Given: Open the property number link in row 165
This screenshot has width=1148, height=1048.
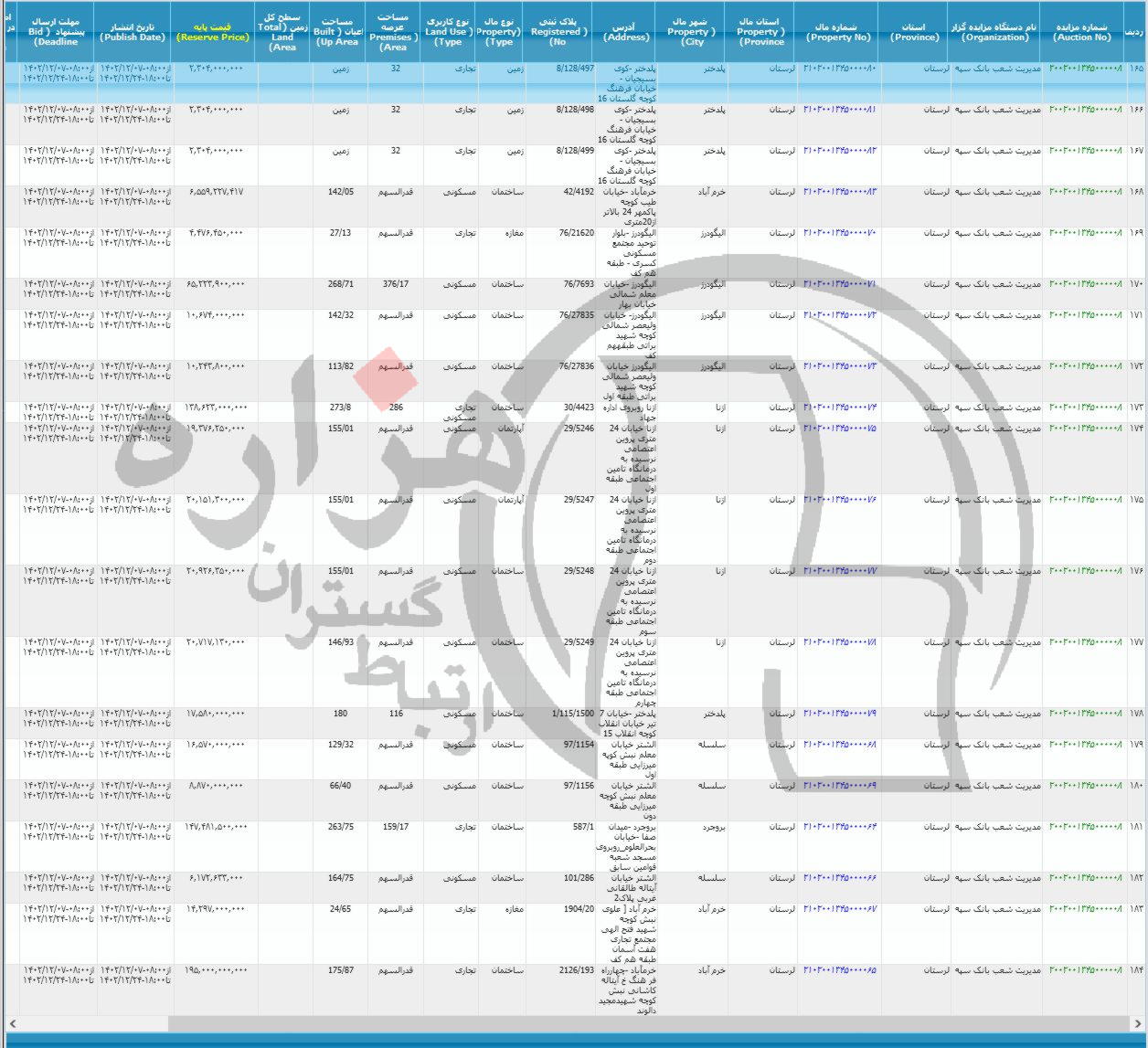Looking at the screenshot, I should pyautogui.click(x=839, y=69).
